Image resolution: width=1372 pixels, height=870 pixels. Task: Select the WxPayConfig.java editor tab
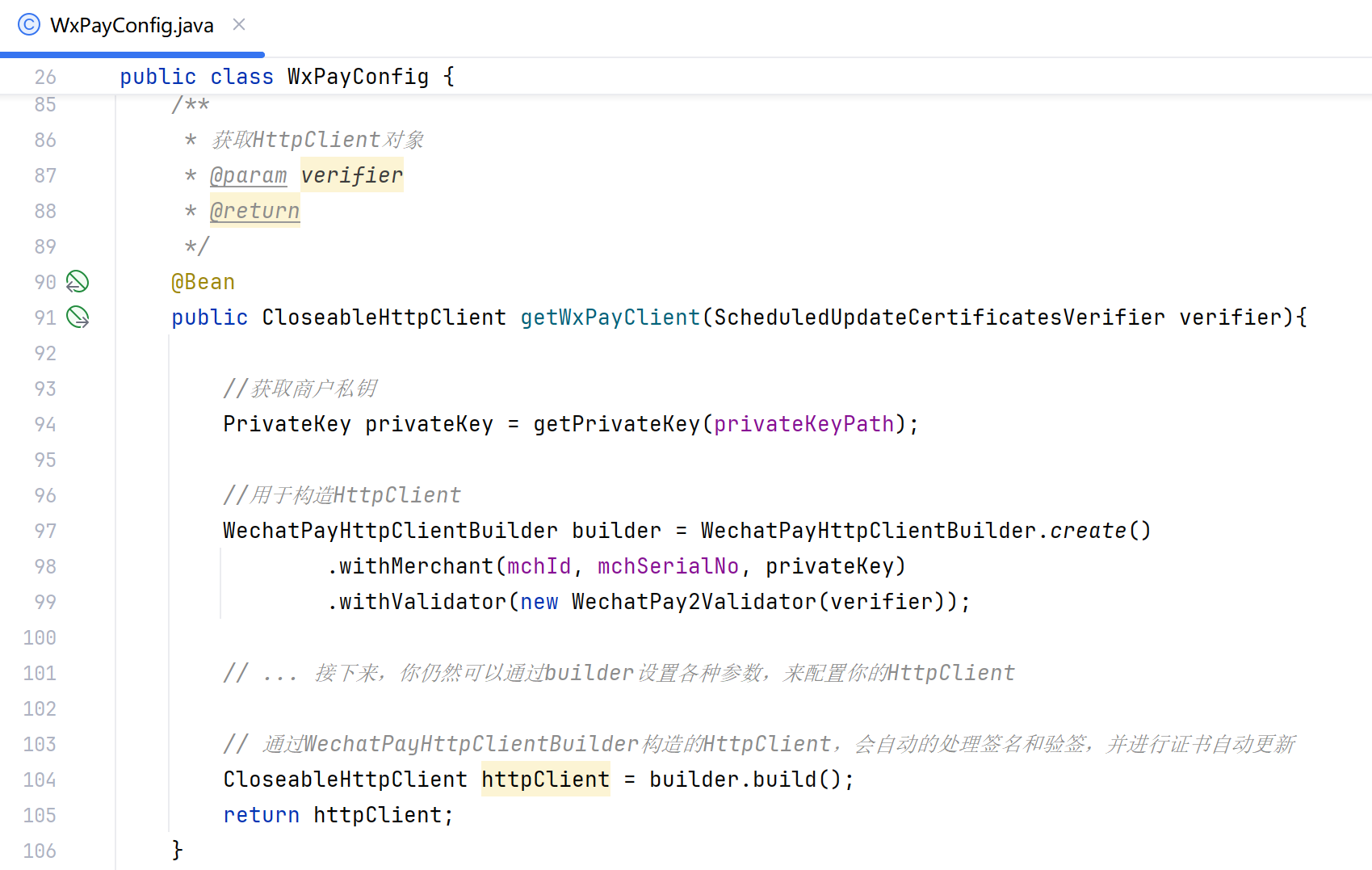[x=129, y=25]
